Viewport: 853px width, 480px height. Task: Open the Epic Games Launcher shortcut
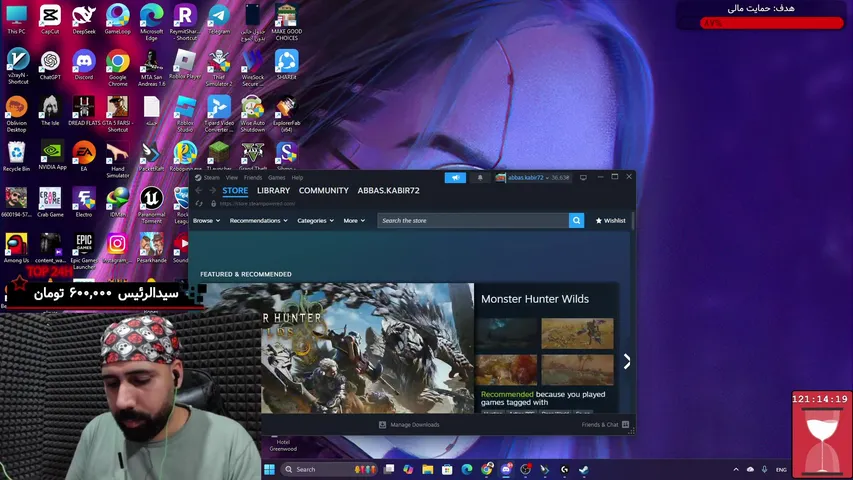(x=84, y=251)
